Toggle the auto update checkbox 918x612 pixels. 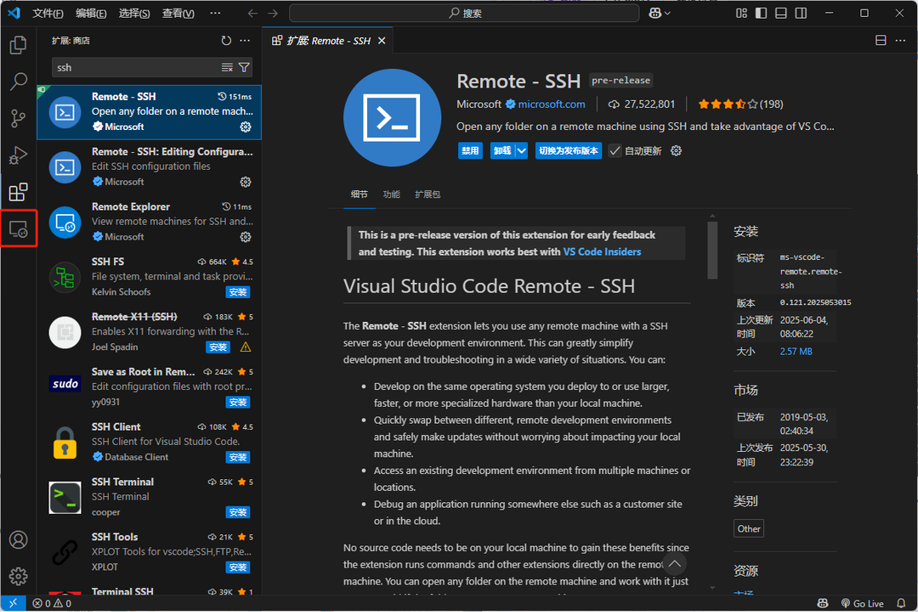615,151
